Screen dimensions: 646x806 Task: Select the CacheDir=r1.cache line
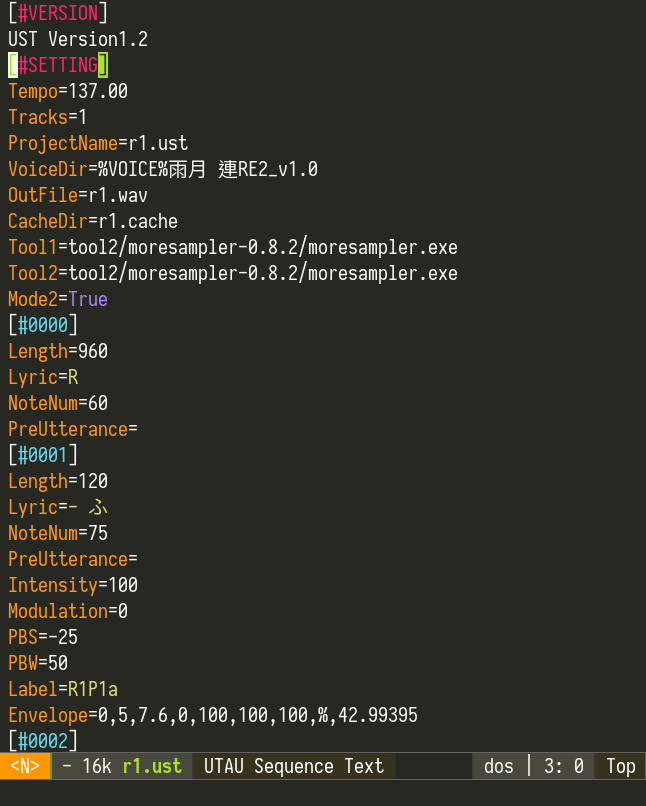click(93, 221)
